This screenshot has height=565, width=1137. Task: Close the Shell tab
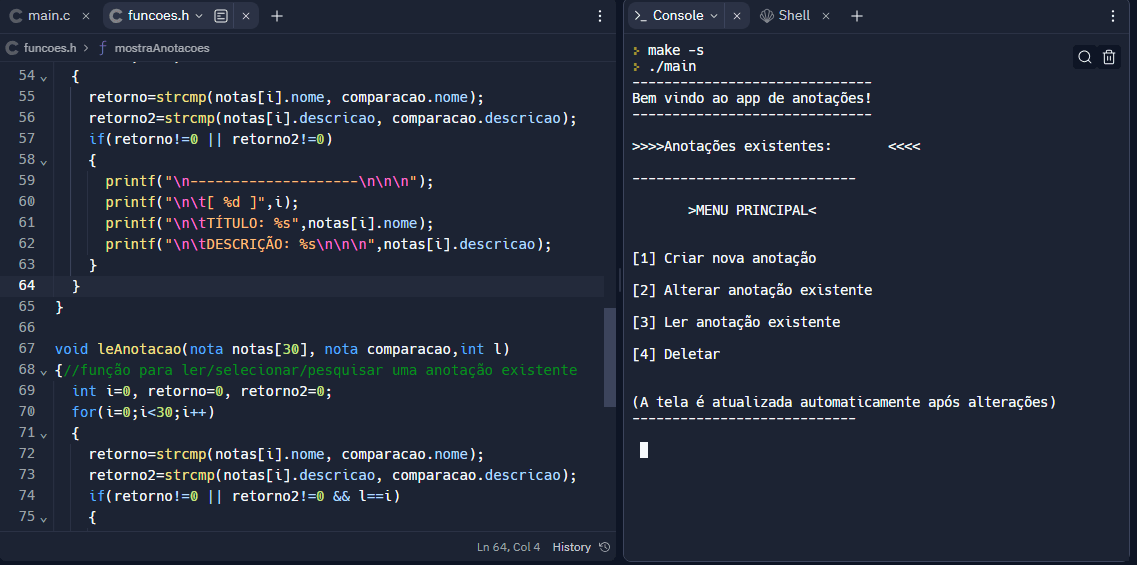825,16
